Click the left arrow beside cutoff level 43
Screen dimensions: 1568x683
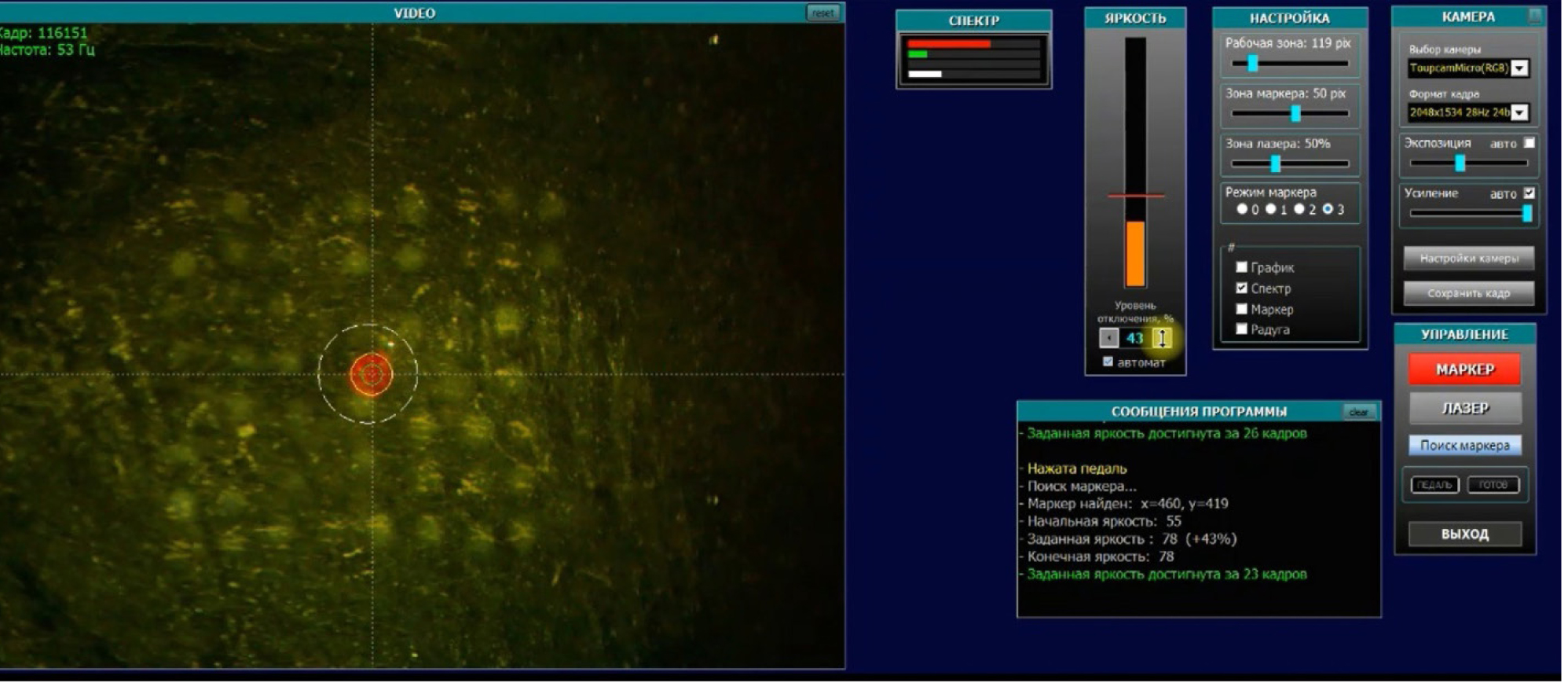click(x=1108, y=338)
